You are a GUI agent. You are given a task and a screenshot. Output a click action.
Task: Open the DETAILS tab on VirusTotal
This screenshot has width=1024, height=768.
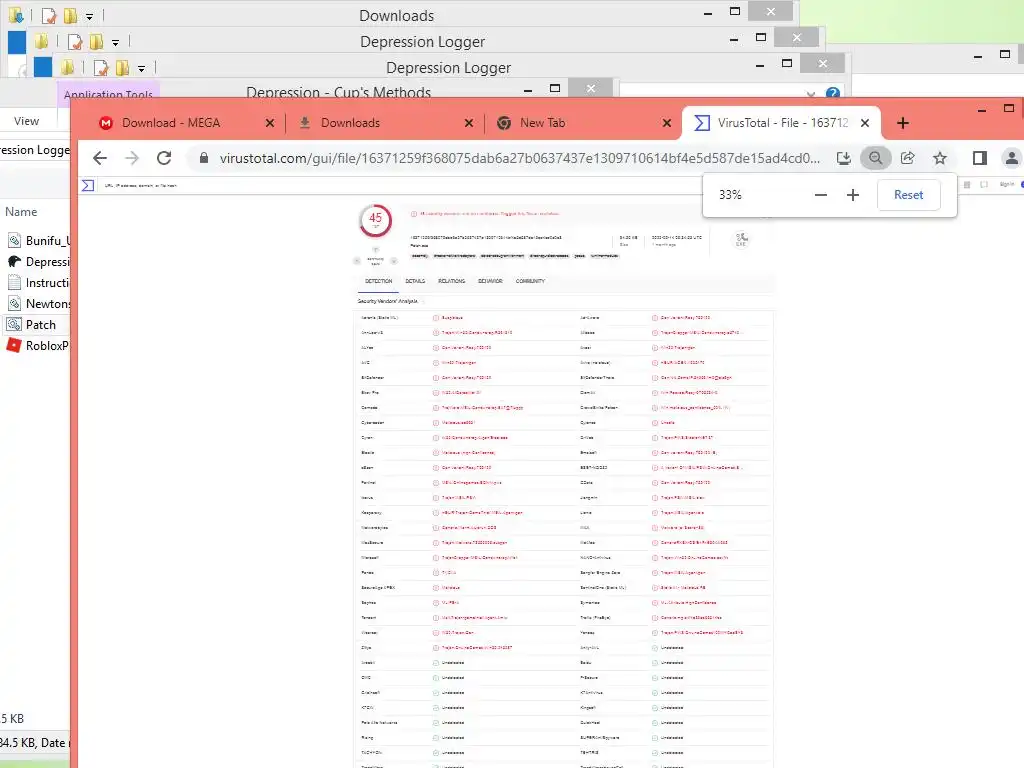point(415,281)
